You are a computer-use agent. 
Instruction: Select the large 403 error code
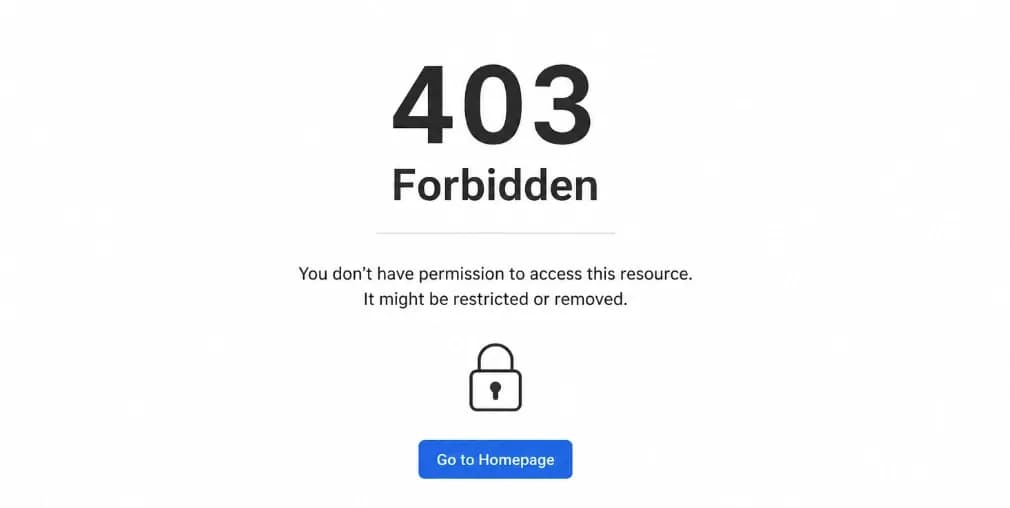pyautogui.click(x=492, y=104)
